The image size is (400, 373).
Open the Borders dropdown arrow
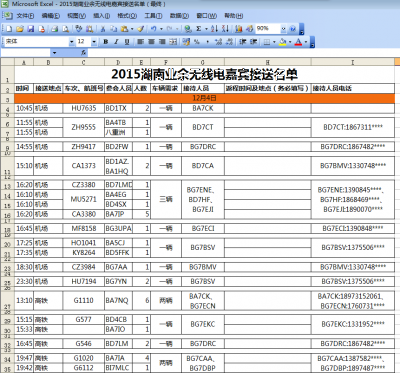click(x=274, y=42)
